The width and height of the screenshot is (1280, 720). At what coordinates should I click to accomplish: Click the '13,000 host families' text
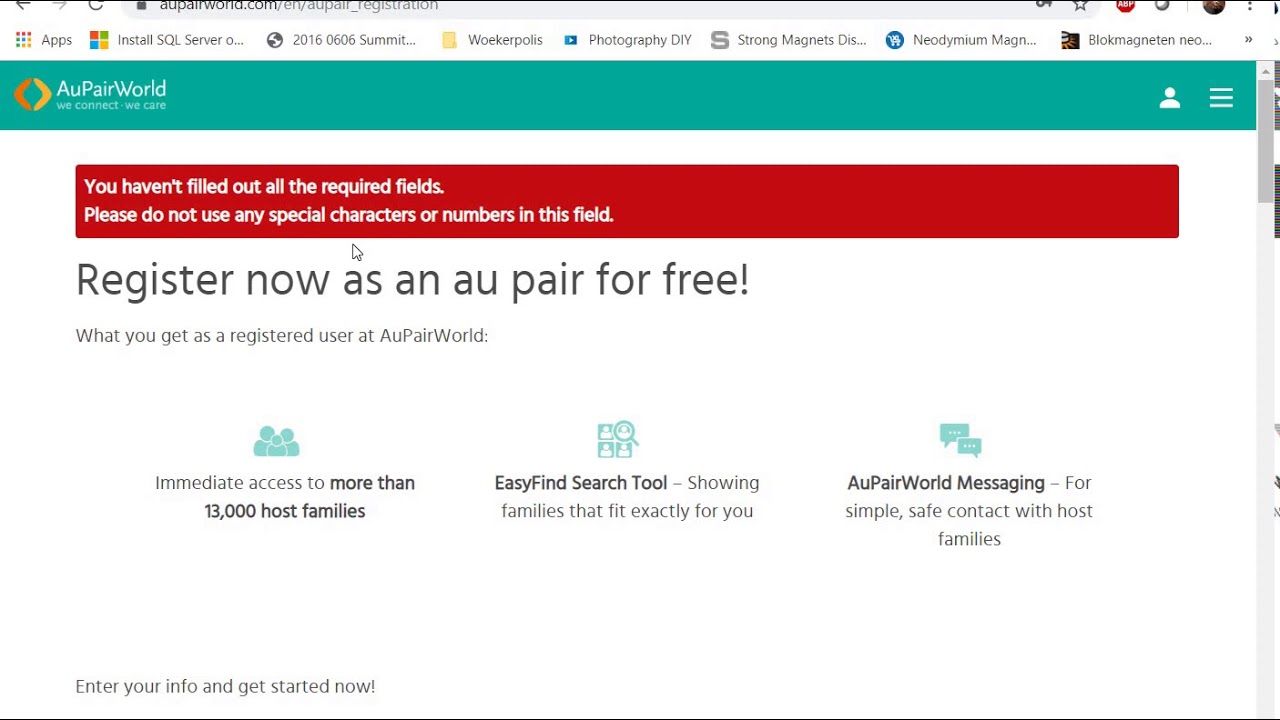[284, 511]
